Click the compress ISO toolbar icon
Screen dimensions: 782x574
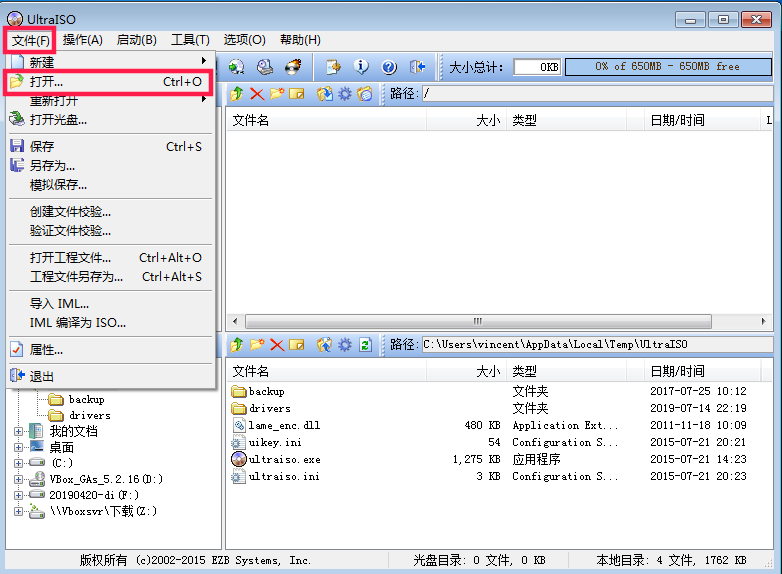click(x=265, y=66)
